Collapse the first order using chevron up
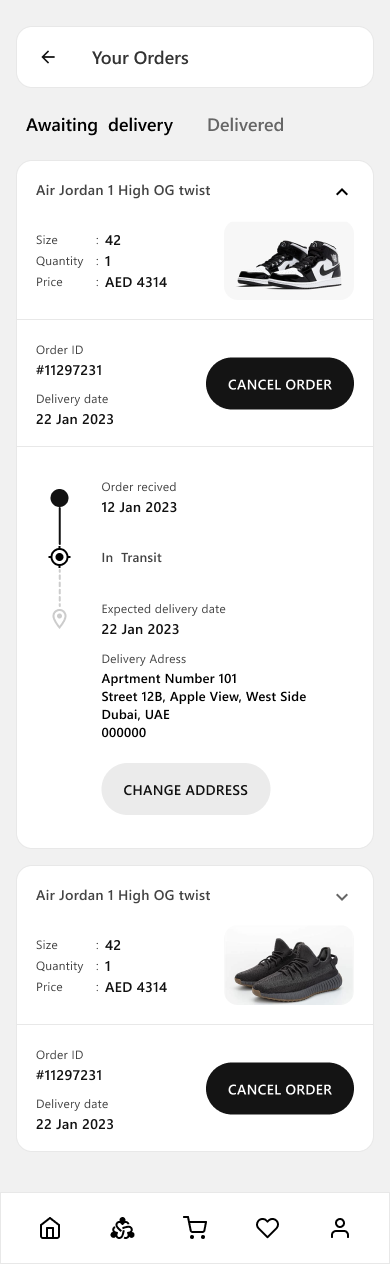Viewport: 390px width, 1264px height. pos(342,191)
